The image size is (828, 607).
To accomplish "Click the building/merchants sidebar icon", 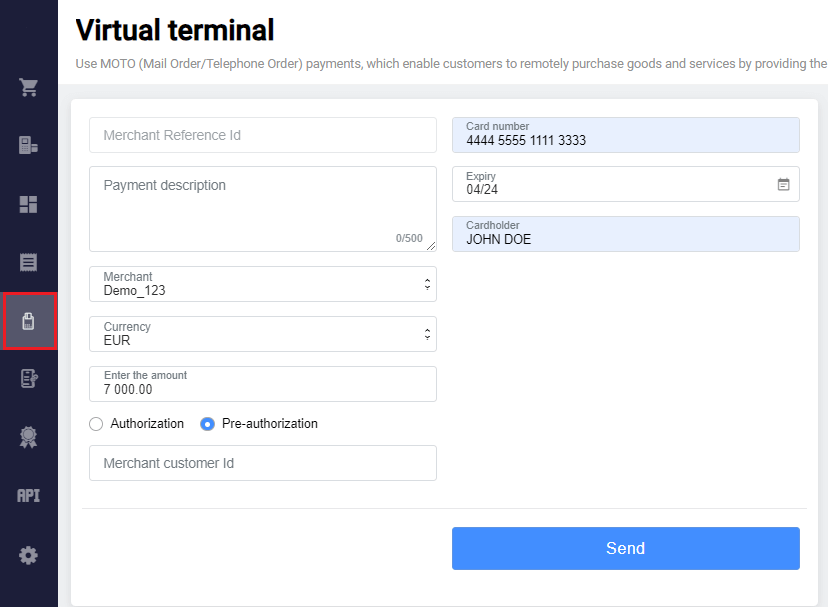I will (x=29, y=146).
